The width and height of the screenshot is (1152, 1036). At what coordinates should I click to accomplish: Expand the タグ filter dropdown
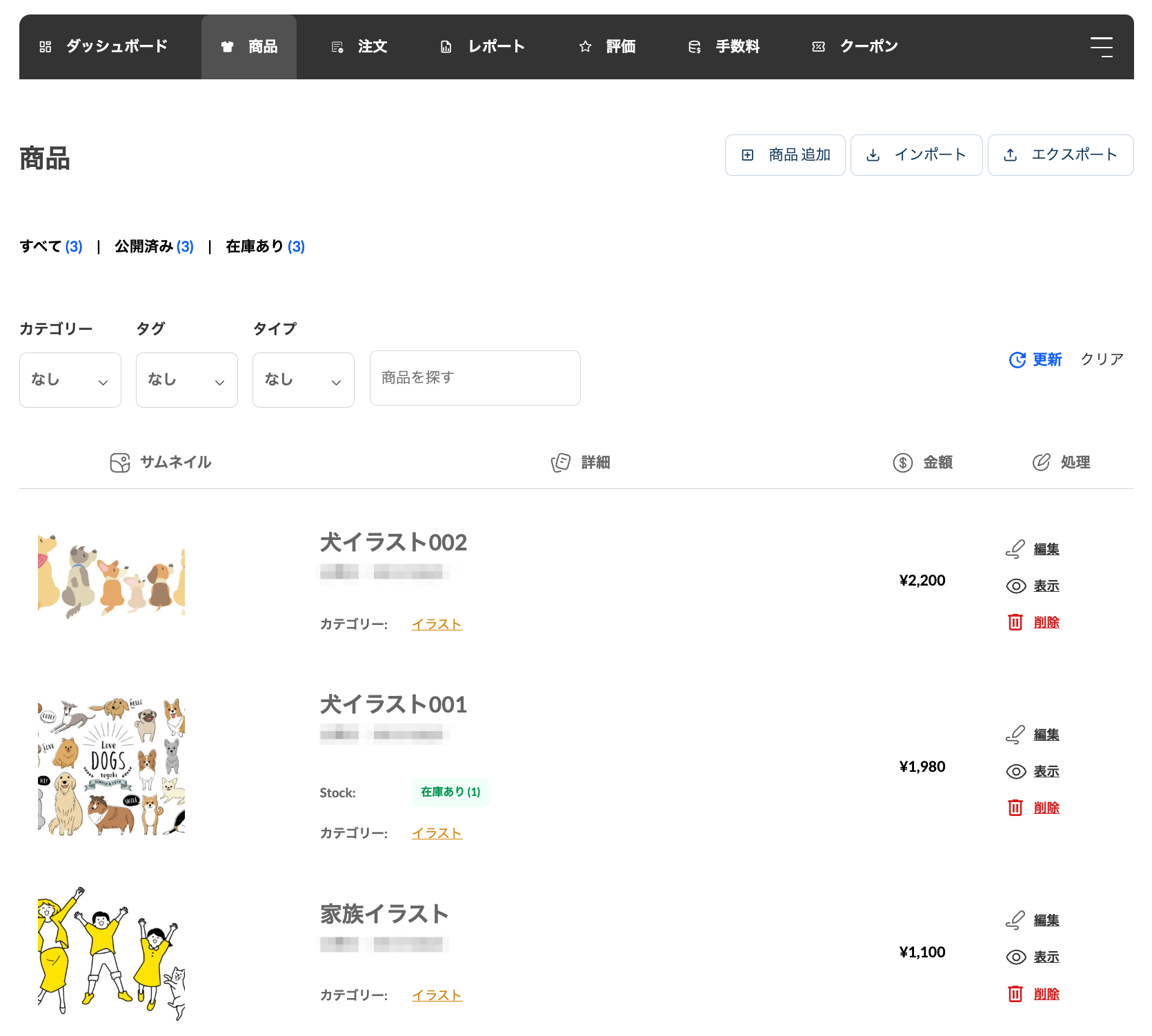(x=187, y=380)
